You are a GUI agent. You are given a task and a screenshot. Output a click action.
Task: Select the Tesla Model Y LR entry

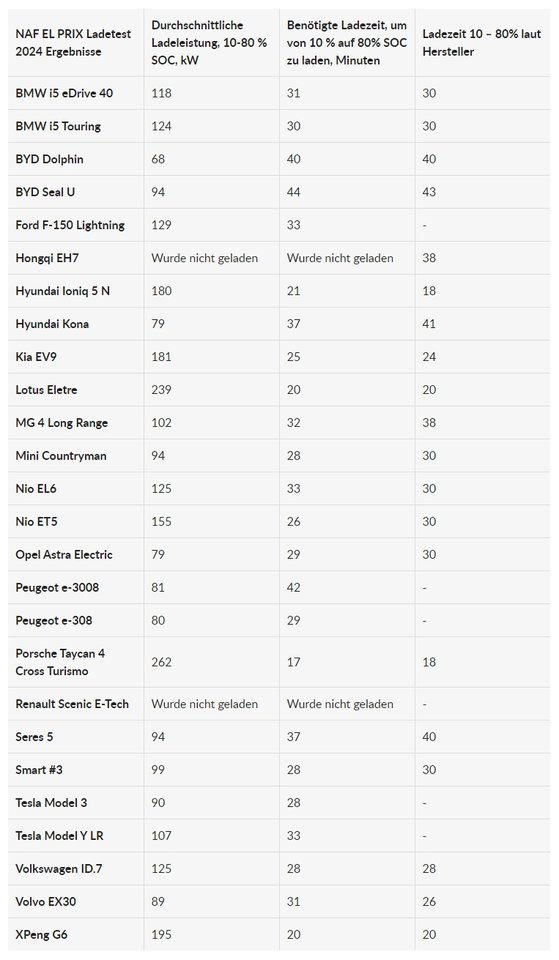[x=59, y=836]
